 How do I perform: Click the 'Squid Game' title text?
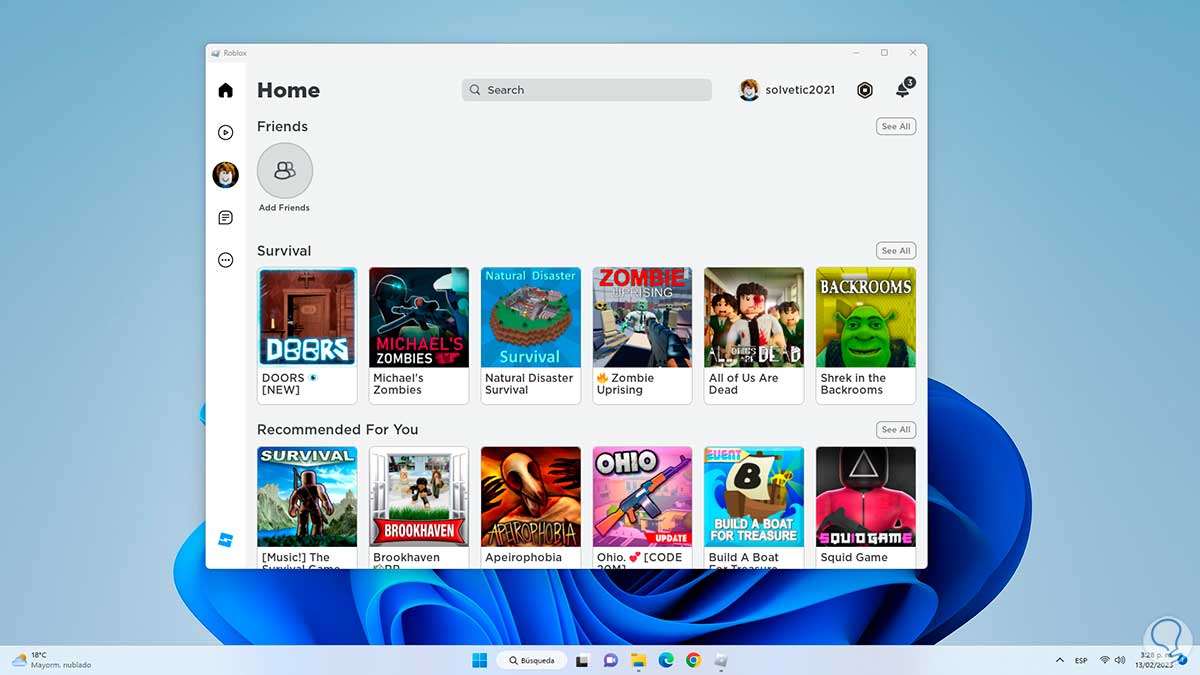tap(854, 558)
